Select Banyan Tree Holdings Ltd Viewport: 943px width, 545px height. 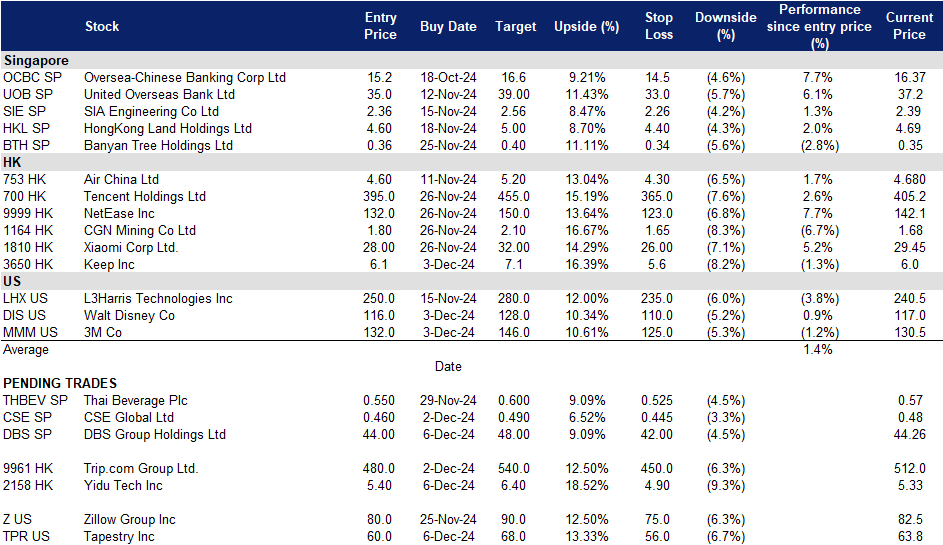[158, 146]
